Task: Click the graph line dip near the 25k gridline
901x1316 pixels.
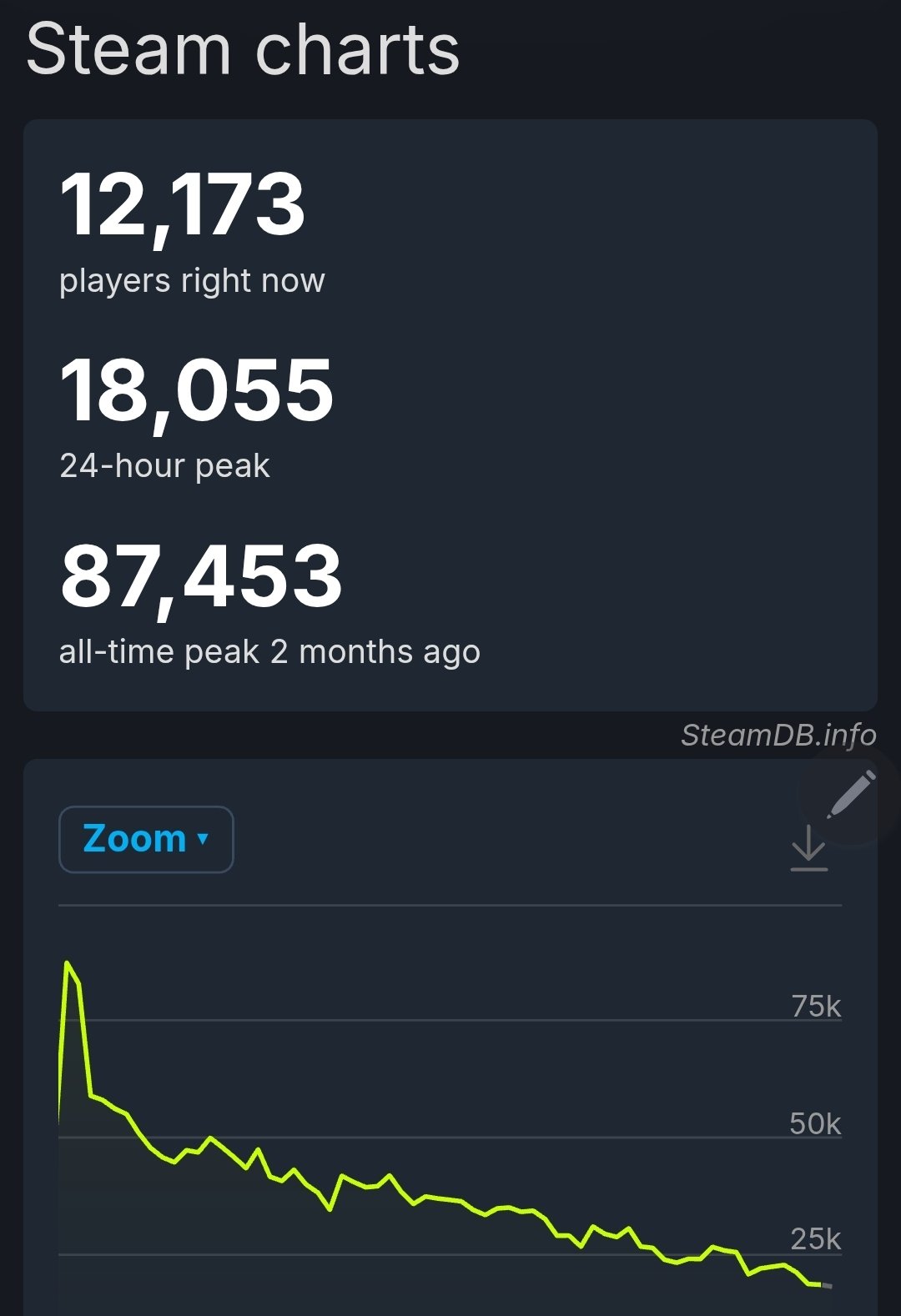Action: [748, 1273]
